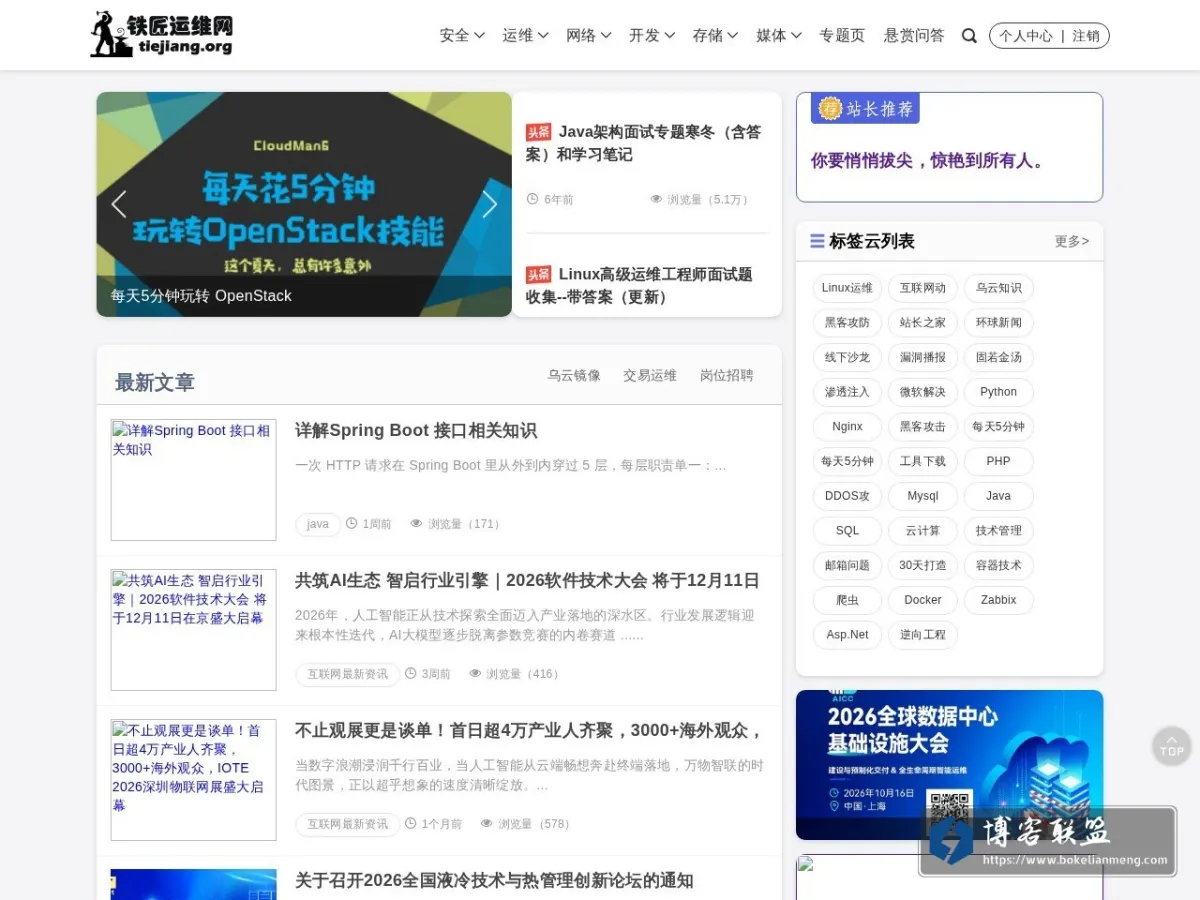Click 互联网最新资讯 tag under 共筑AI生态

coord(347,674)
